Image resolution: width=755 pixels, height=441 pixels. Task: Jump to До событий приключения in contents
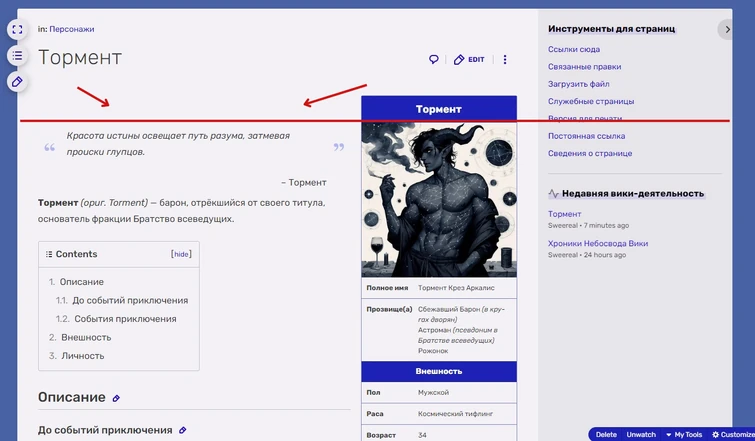click(x=130, y=300)
